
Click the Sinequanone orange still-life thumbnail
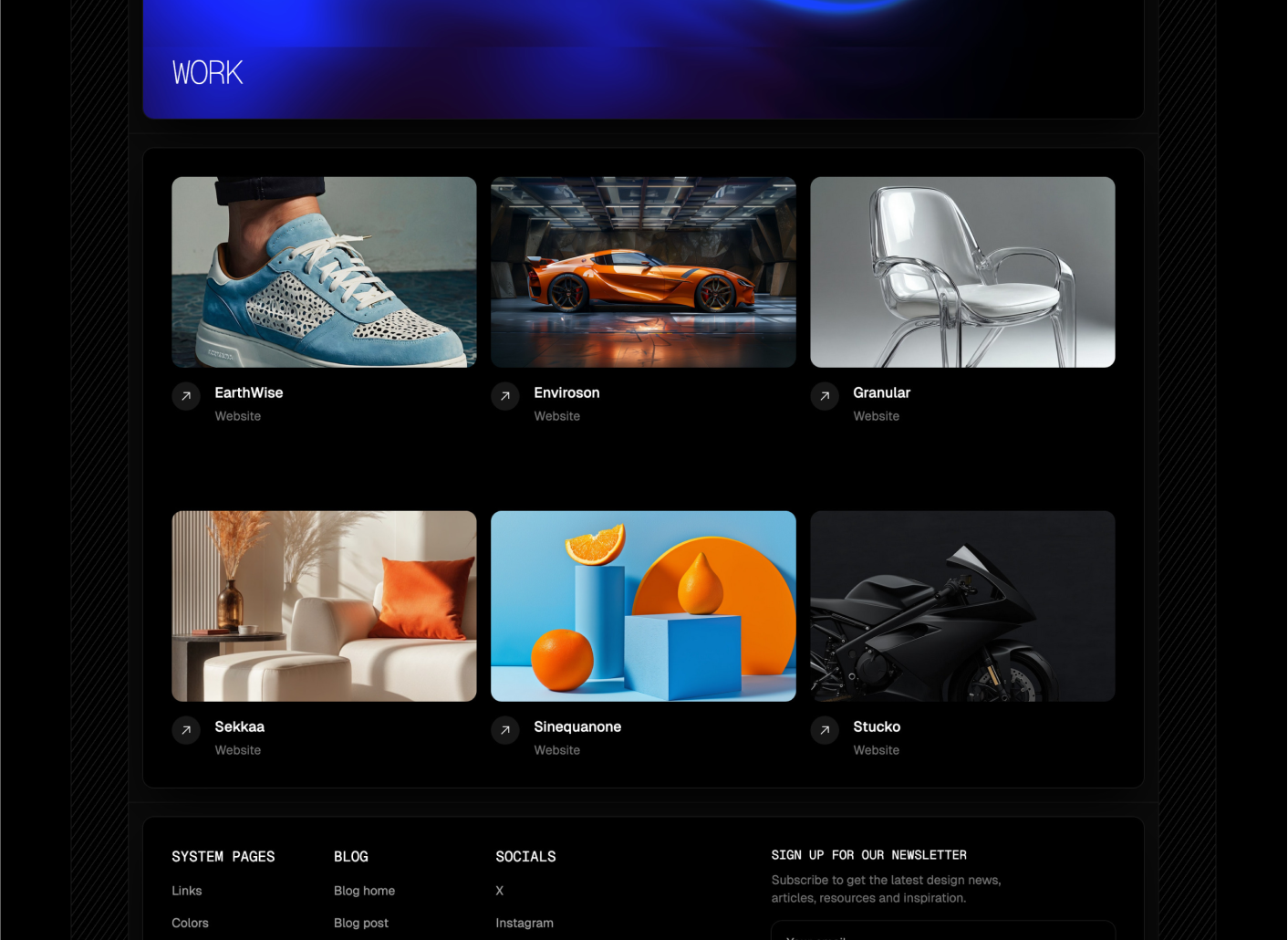point(643,606)
